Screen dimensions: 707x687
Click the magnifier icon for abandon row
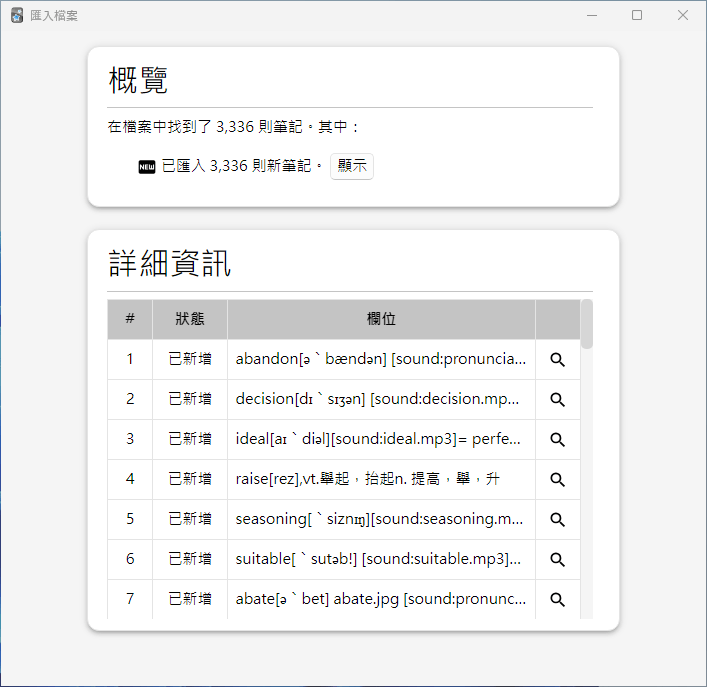click(558, 359)
